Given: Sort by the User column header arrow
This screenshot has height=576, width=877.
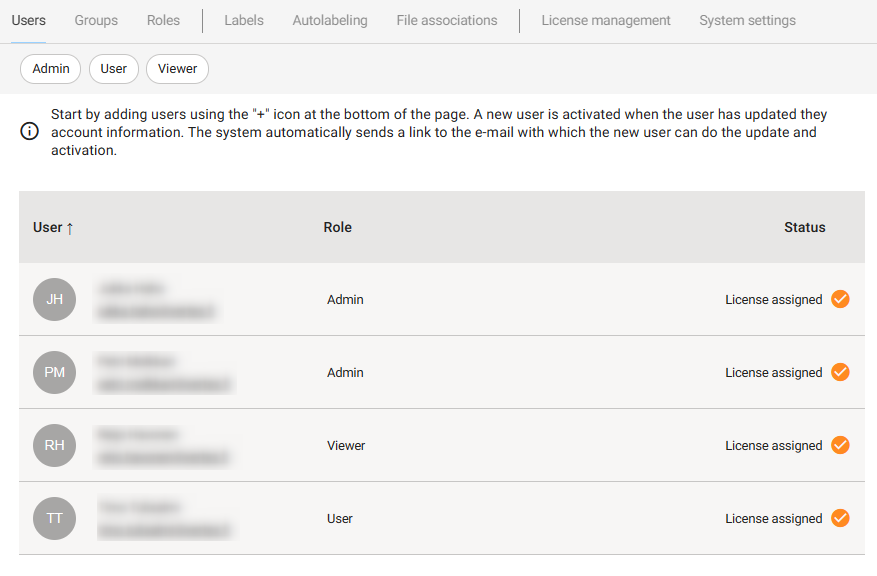Looking at the screenshot, I should (x=70, y=228).
